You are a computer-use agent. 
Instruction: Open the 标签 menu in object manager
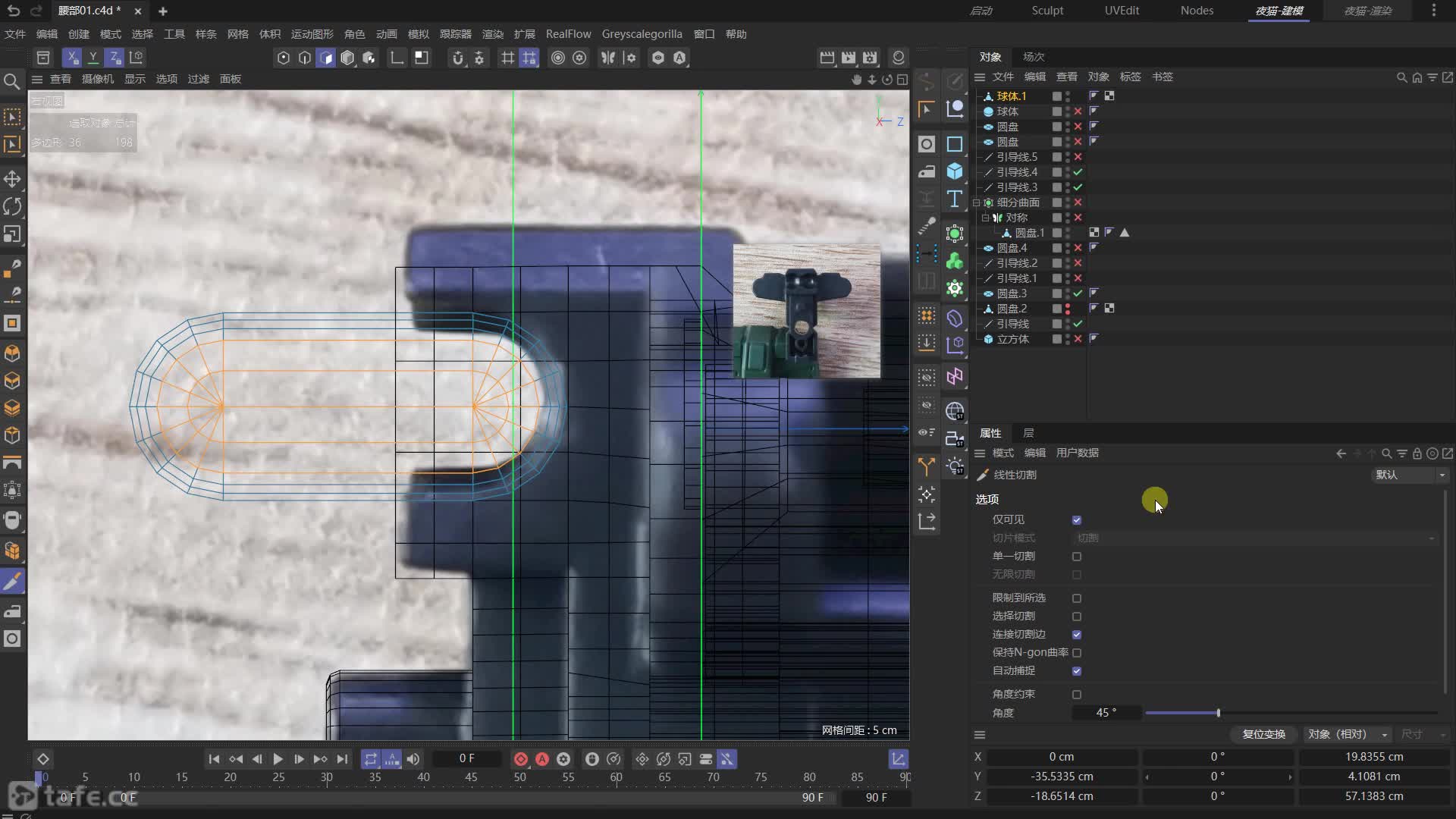[x=1130, y=77]
